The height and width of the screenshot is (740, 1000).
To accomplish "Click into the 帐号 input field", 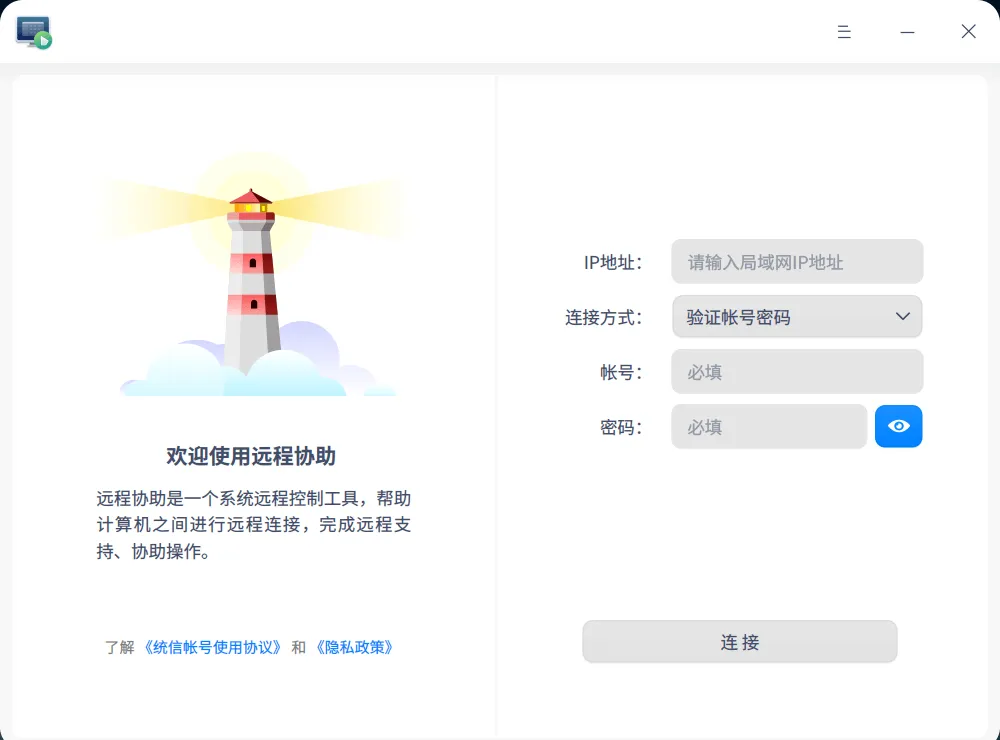I will click(797, 371).
